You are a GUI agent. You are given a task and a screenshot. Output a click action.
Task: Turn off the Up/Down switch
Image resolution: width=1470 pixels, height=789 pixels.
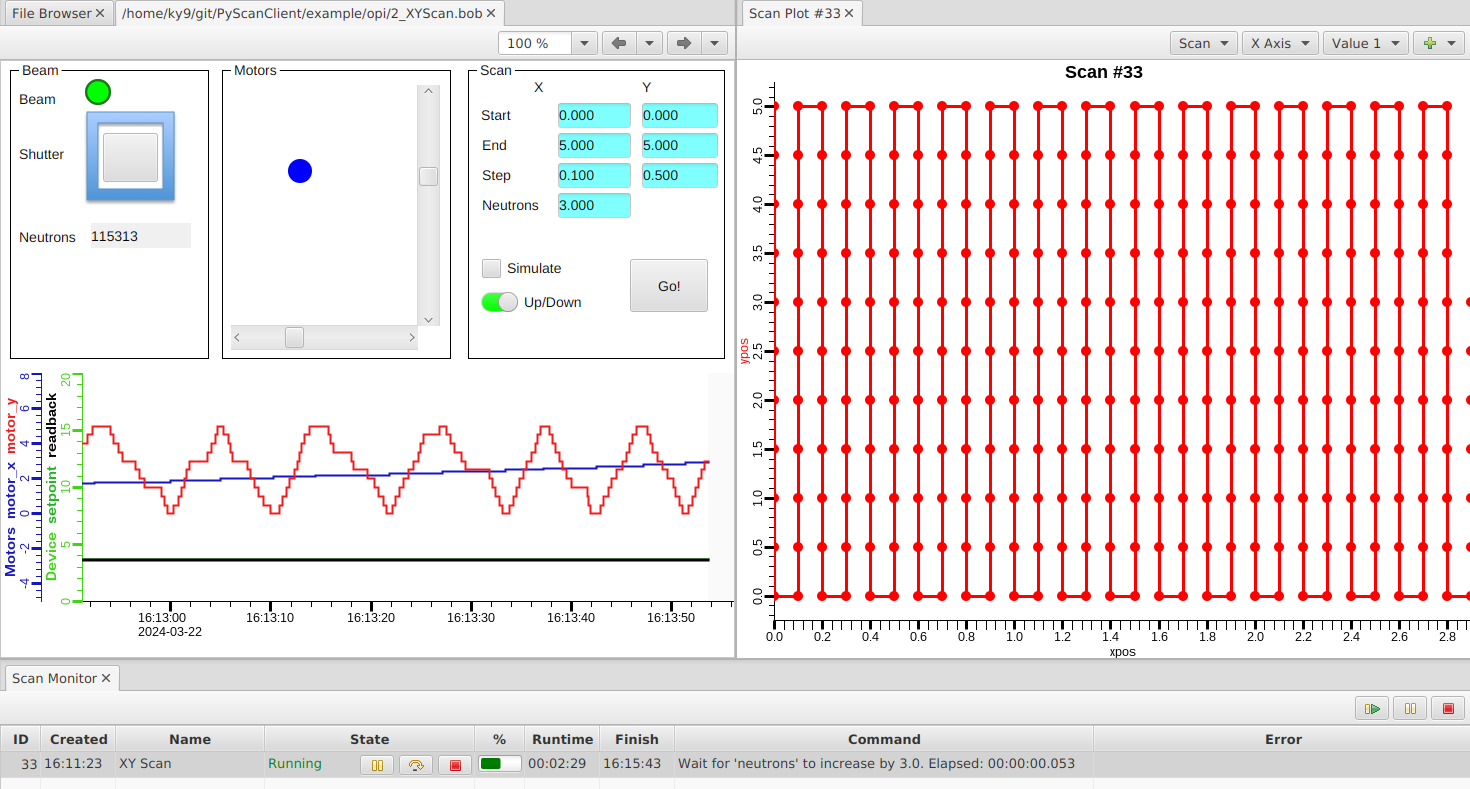click(x=500, y=302)
